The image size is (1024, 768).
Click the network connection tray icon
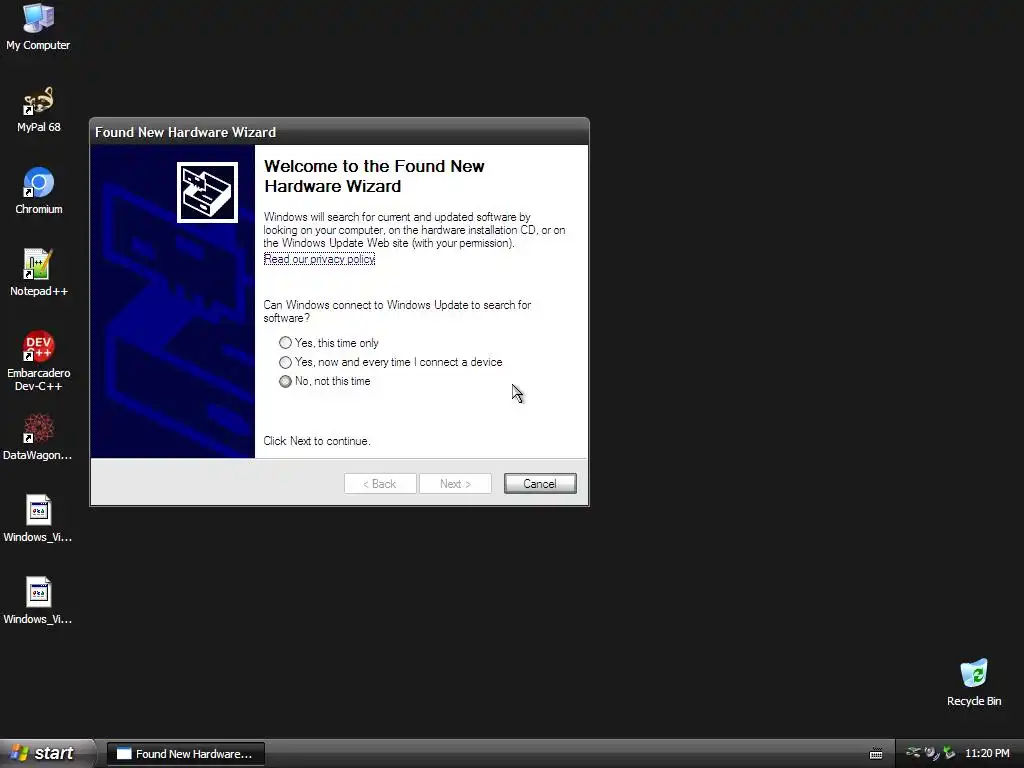point(913,753)
